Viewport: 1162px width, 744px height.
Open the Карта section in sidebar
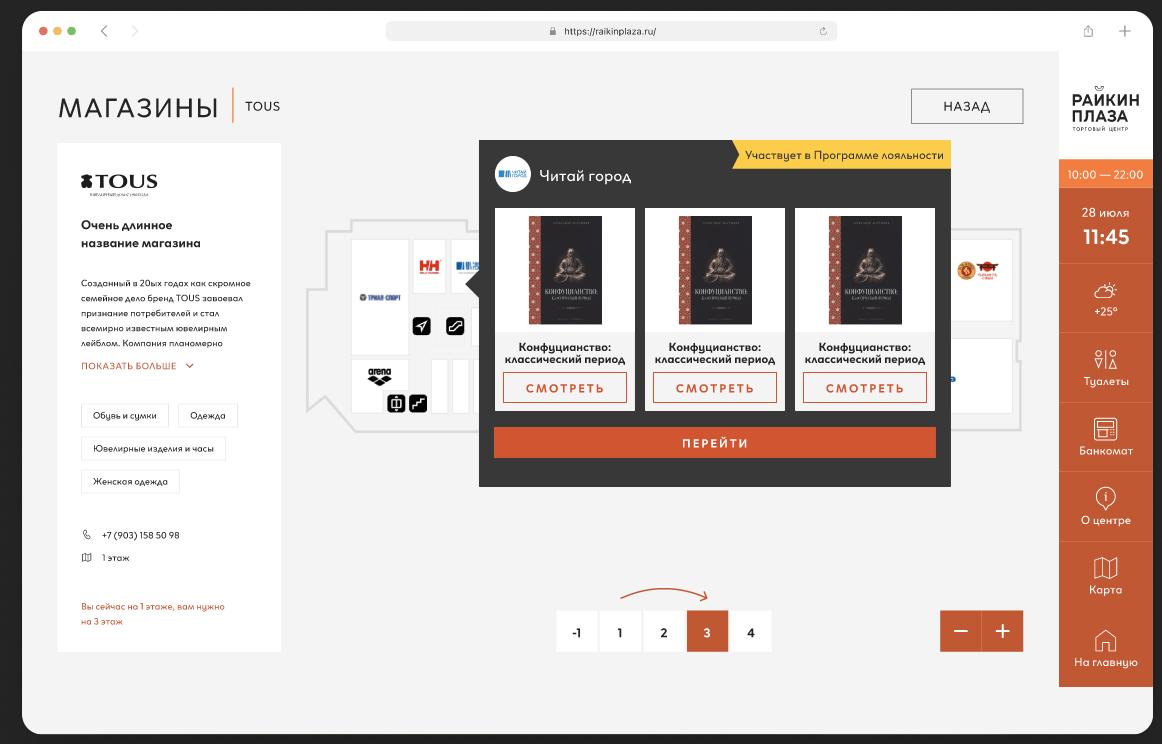(1105, 577)
